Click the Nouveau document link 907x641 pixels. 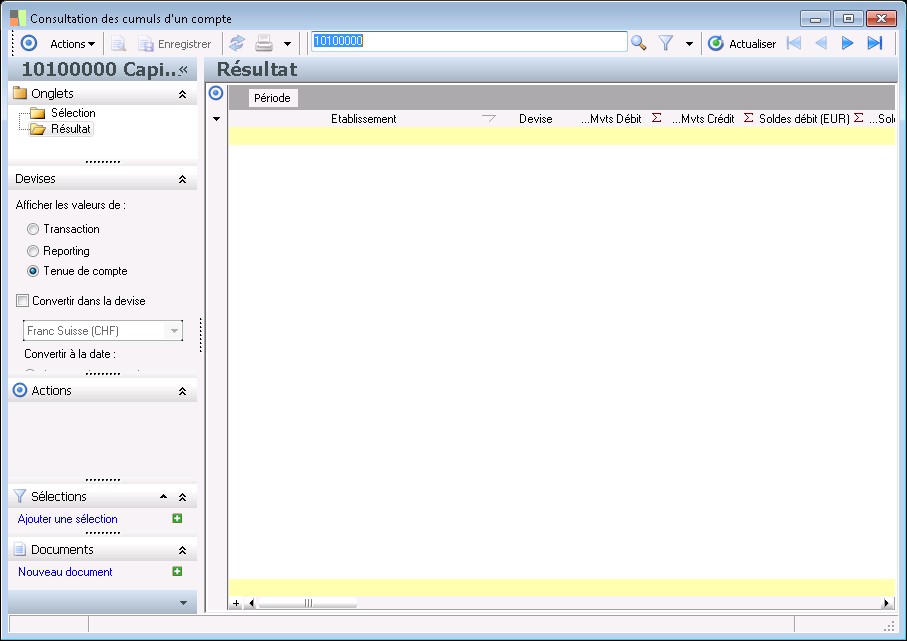point(65,572)
